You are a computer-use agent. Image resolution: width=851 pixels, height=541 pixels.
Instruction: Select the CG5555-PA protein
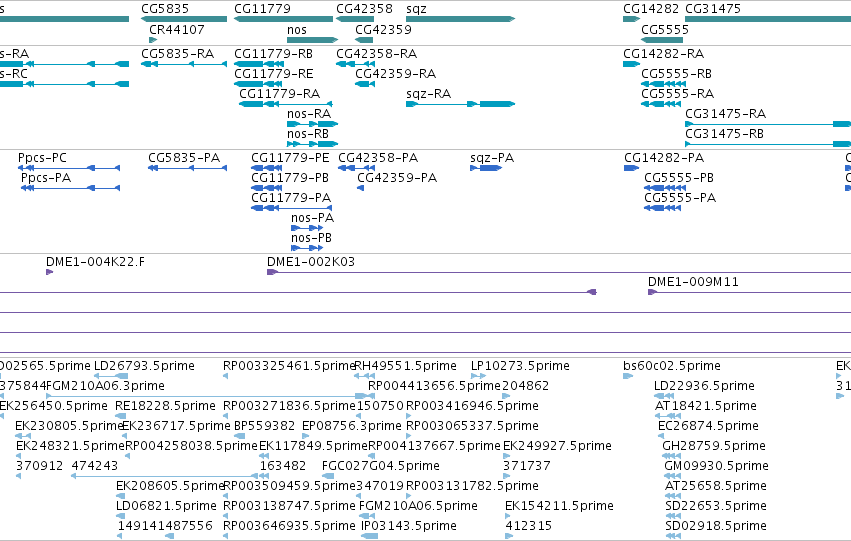(663, 208)
